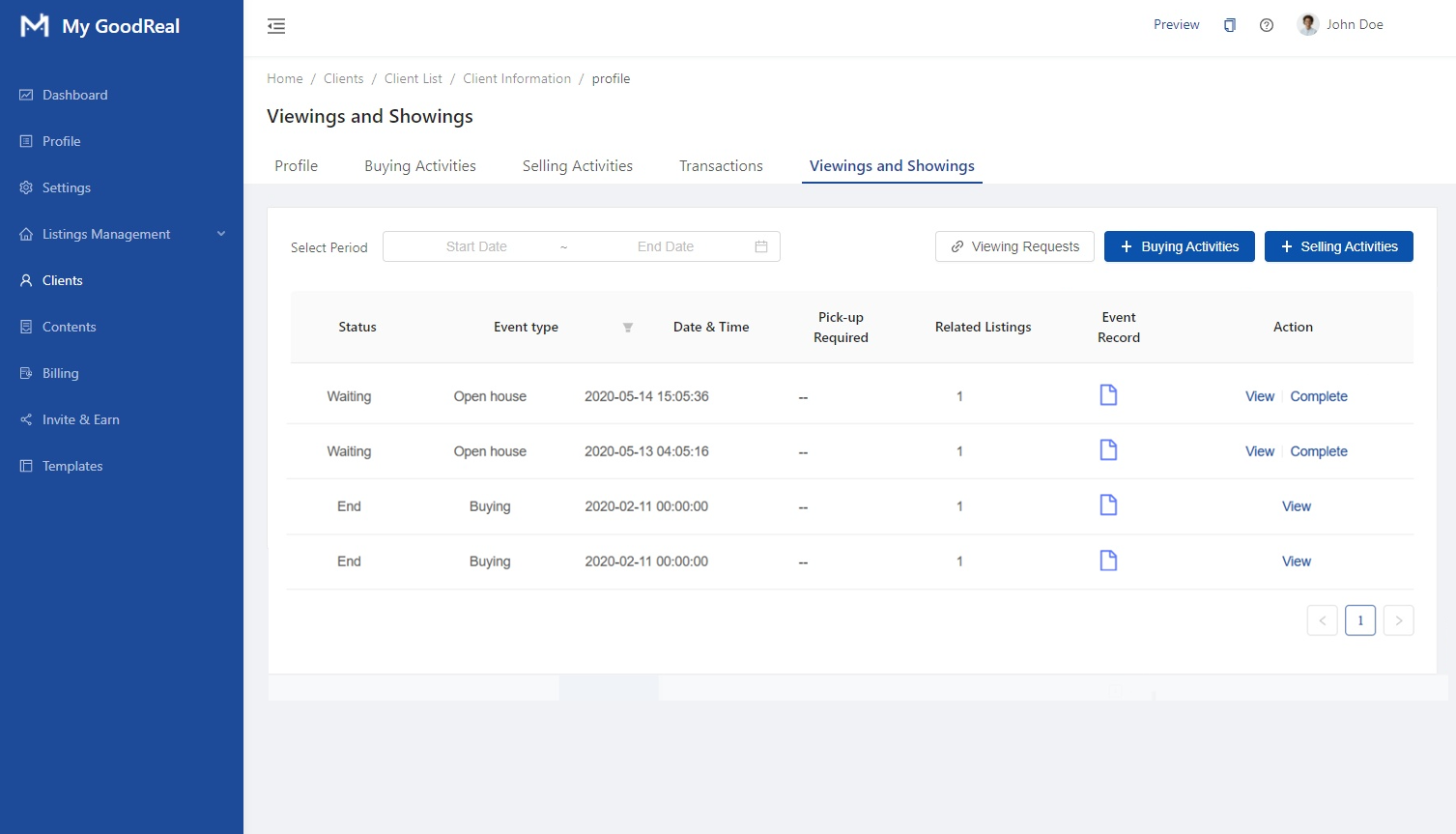Open the calendar icon in date range picker
The image size is (1456, 834).
(x=760, y=246)
